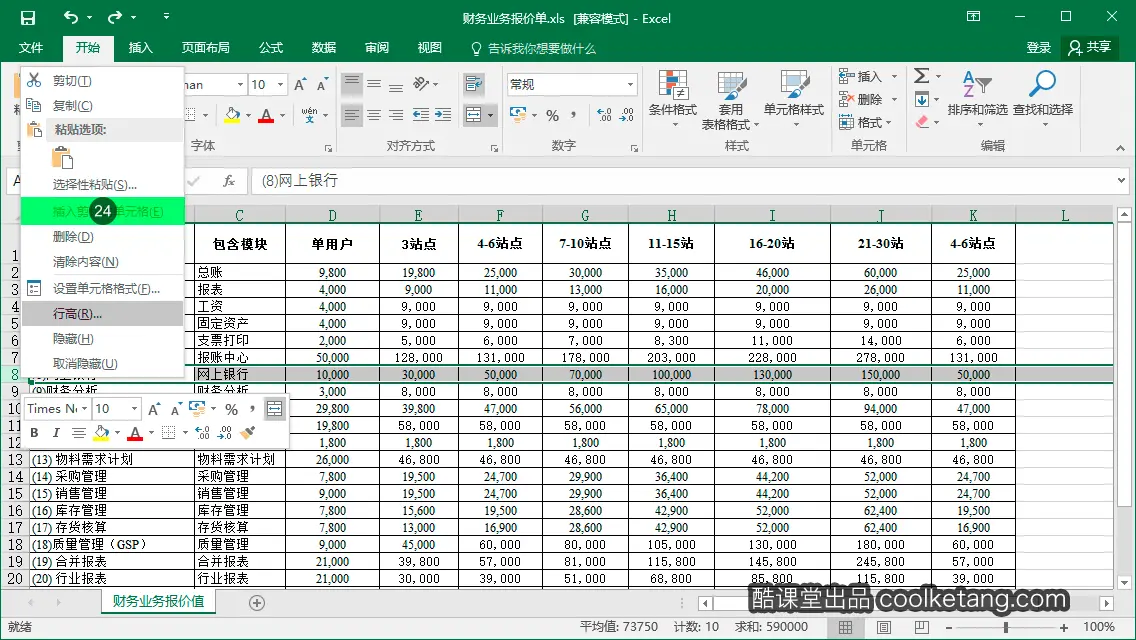Add a new sheet with plus button
Screen dimensions: 1136x640
[256, 603]
